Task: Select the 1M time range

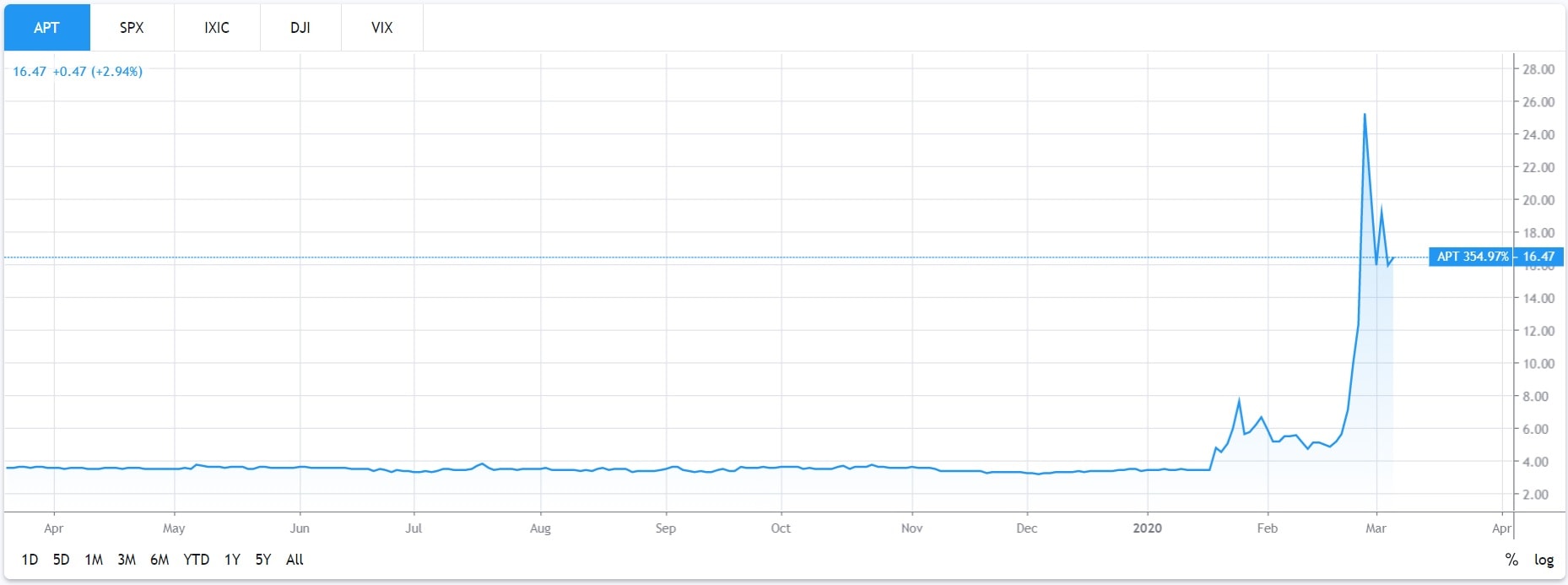Action: [94, 560]
